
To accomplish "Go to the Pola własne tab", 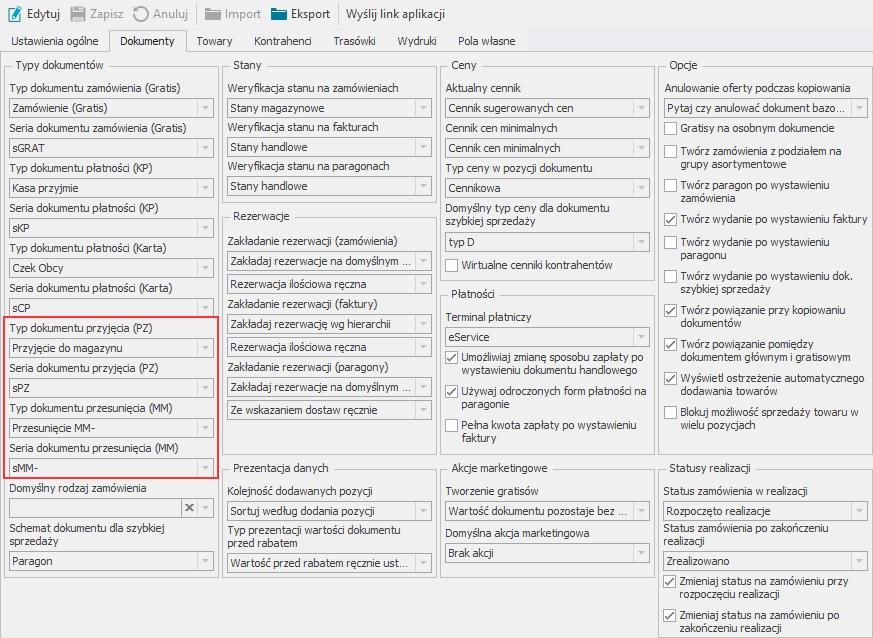I will (487, 41).
